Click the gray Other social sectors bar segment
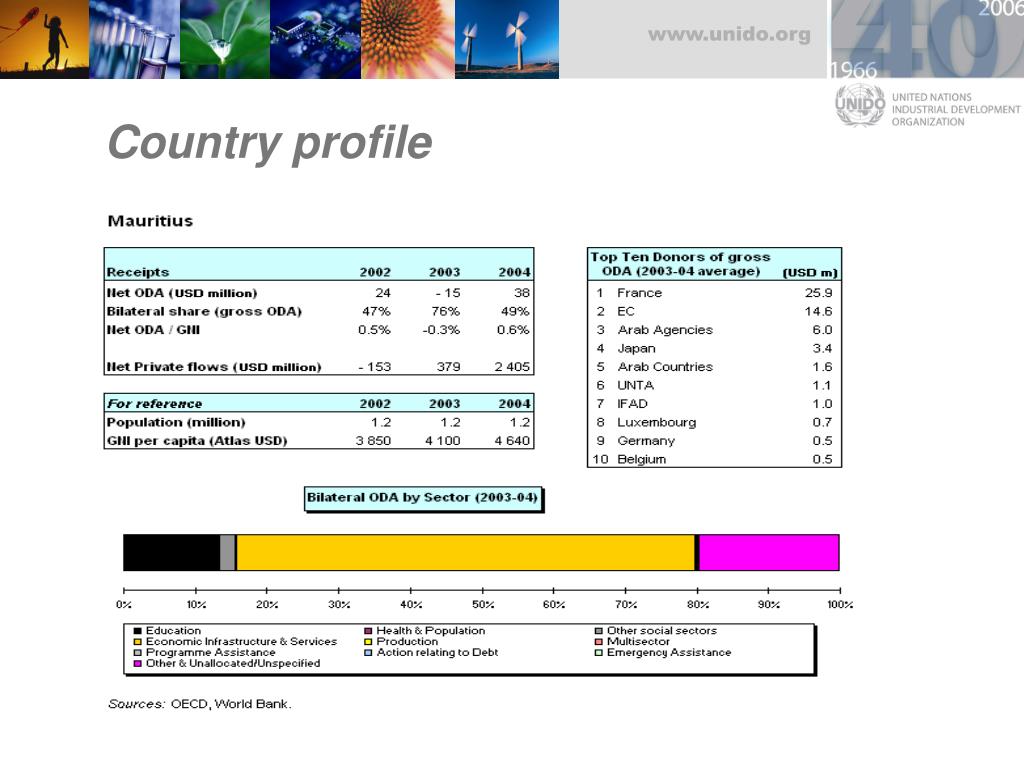The width and height of the screenshot is (1024, 768). pos(228,552)
